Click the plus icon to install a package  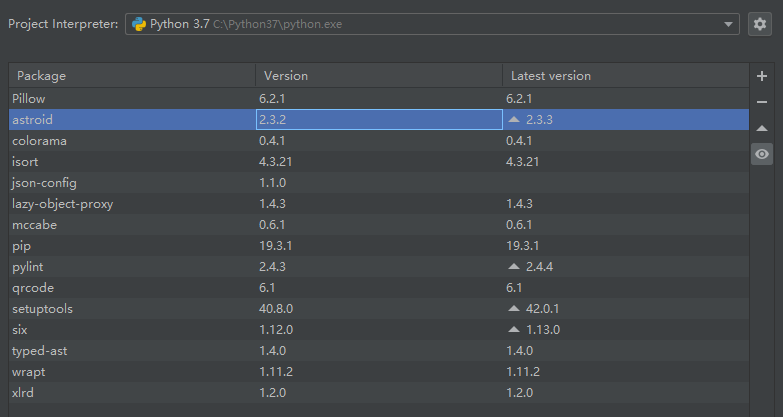[762, 76]
